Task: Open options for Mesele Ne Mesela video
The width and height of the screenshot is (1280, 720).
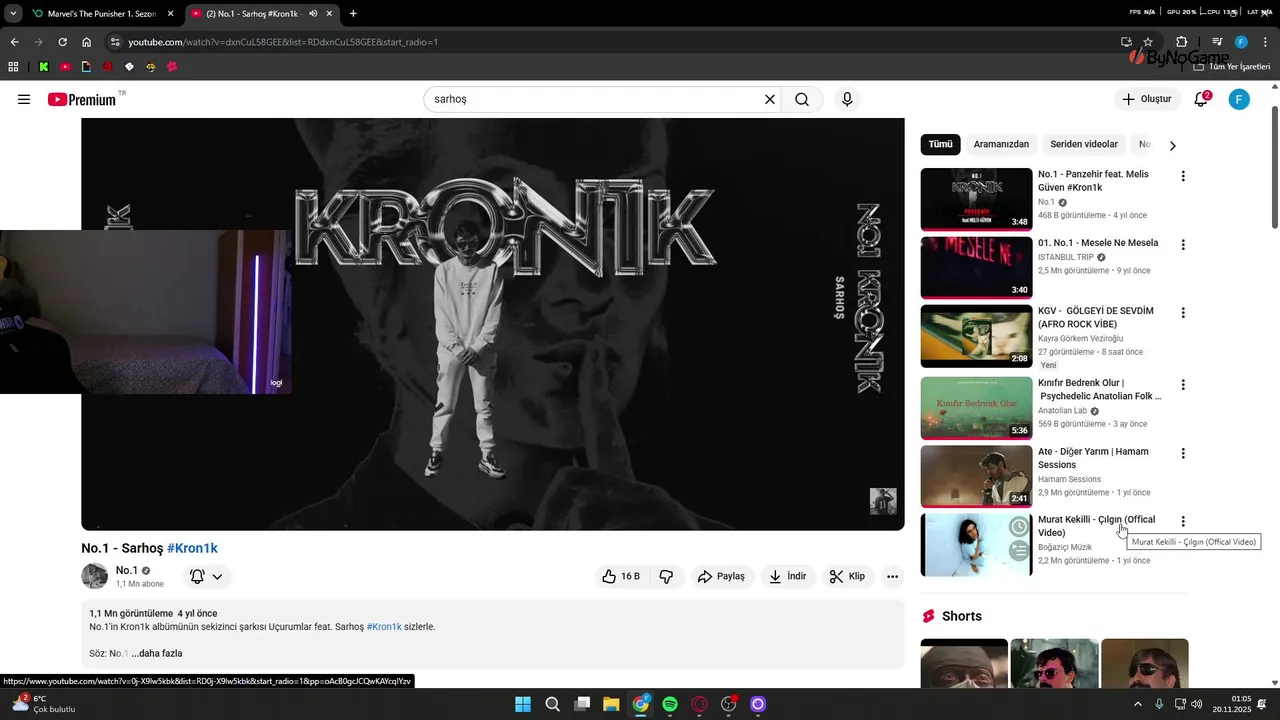Action: (1183, 244)
